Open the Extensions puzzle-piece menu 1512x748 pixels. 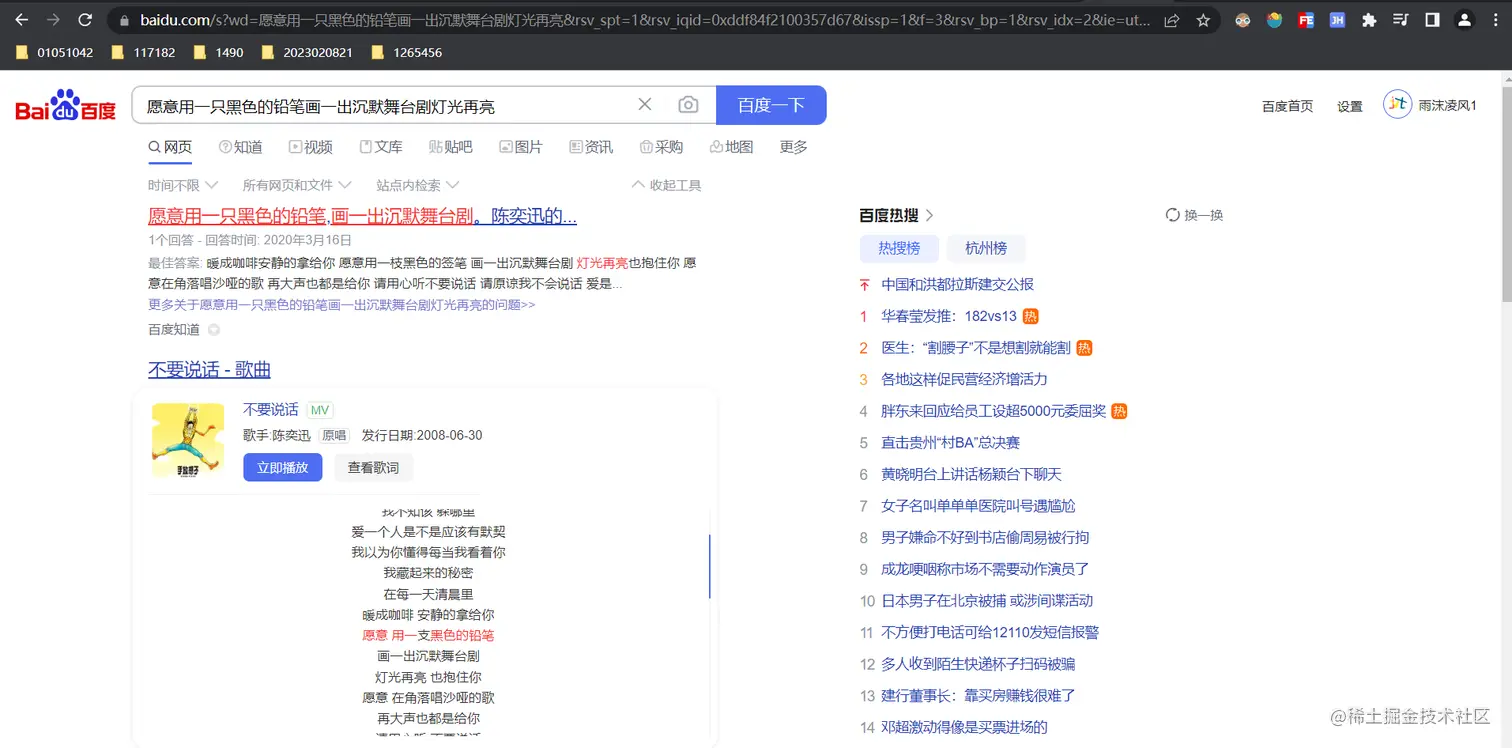pos(1369,20)
